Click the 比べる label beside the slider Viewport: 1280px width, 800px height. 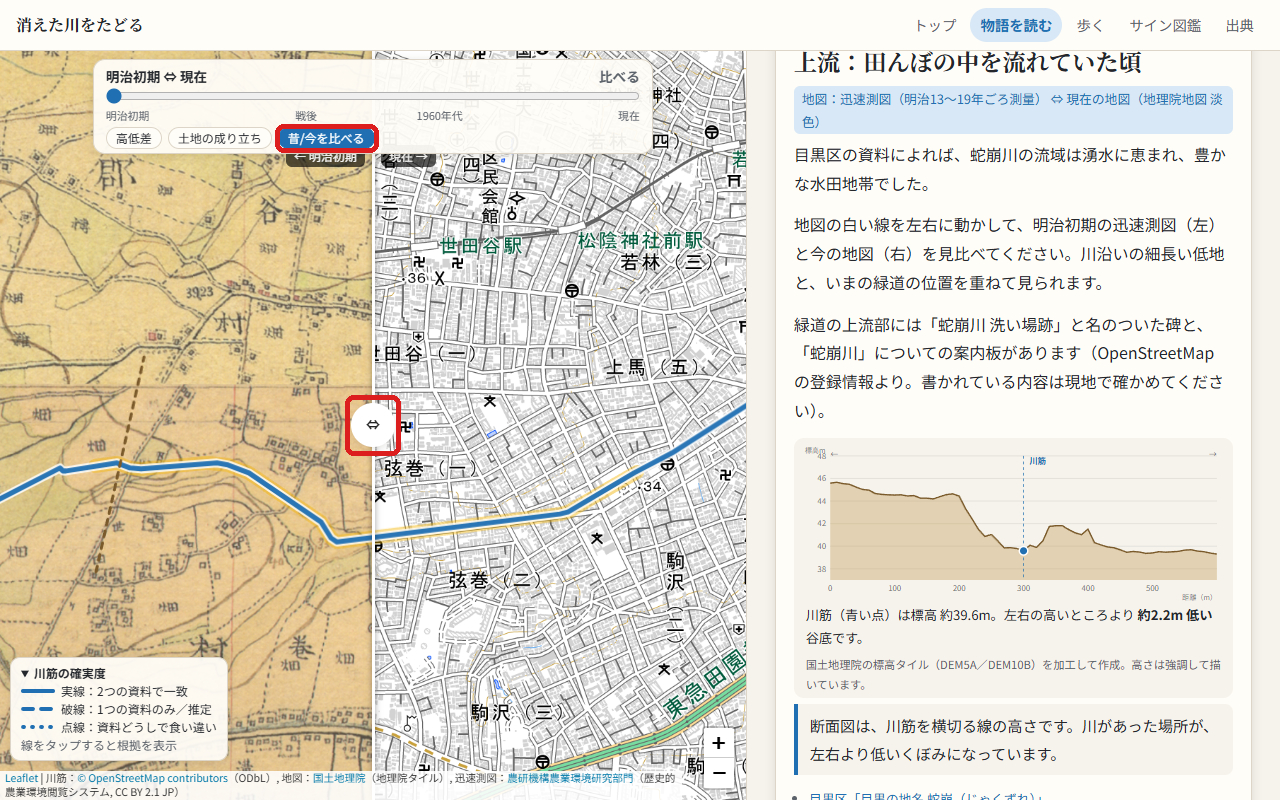click(619, 77)
